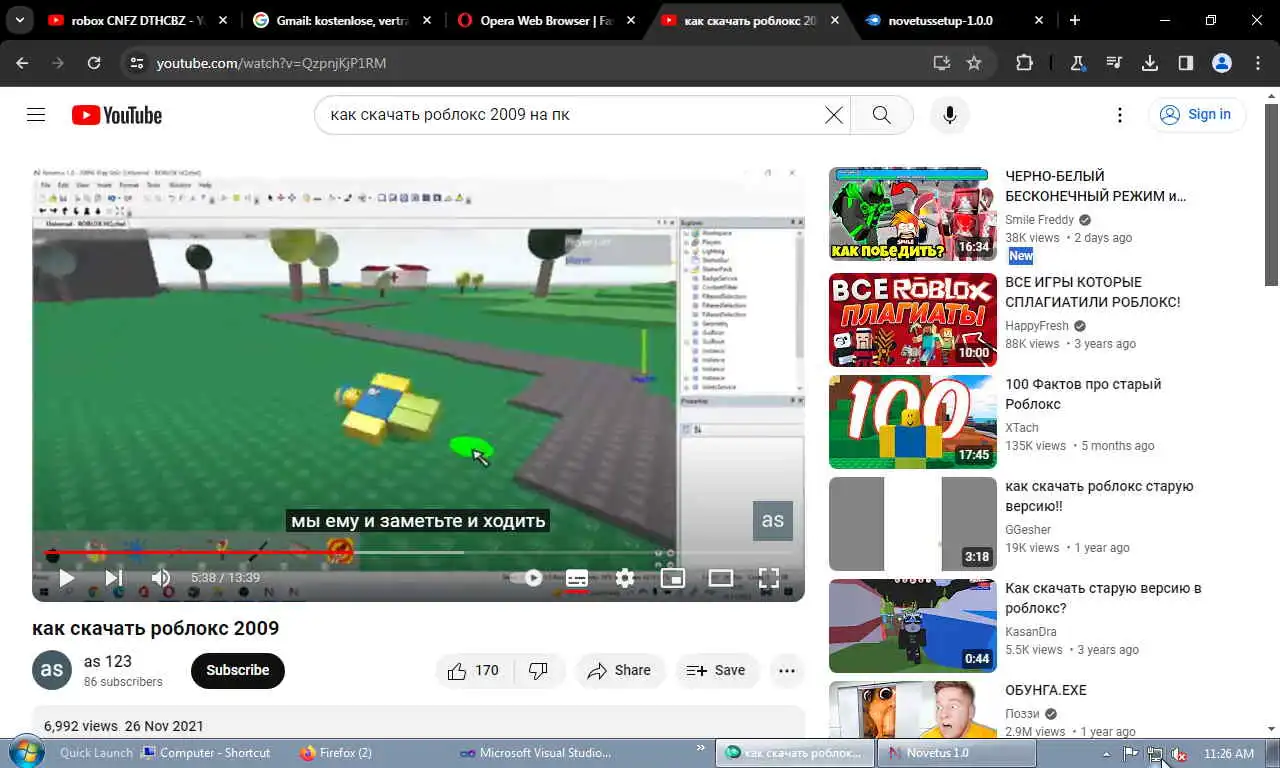Click the as channel watermark in video
The height and width of the screenshot is (768, 1280).
pyautogui.click(x=773, y=521)
